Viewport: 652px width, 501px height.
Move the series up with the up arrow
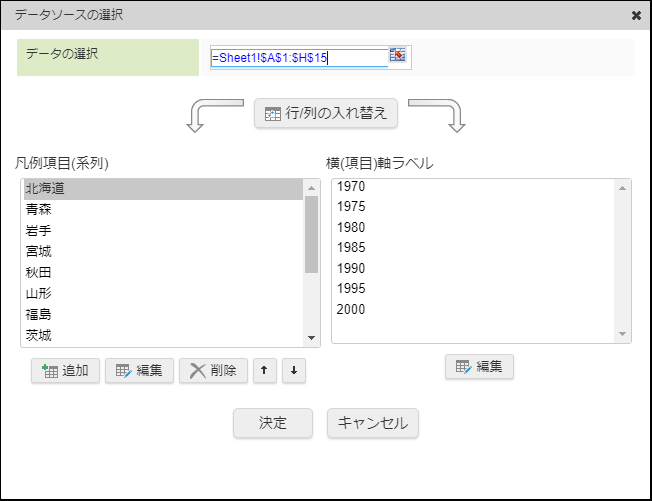(x=264, y=370)
